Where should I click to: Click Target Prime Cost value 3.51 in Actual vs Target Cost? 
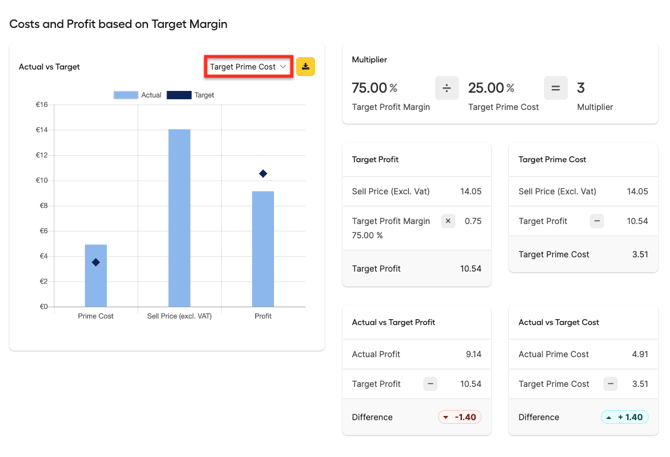[640, 384]
